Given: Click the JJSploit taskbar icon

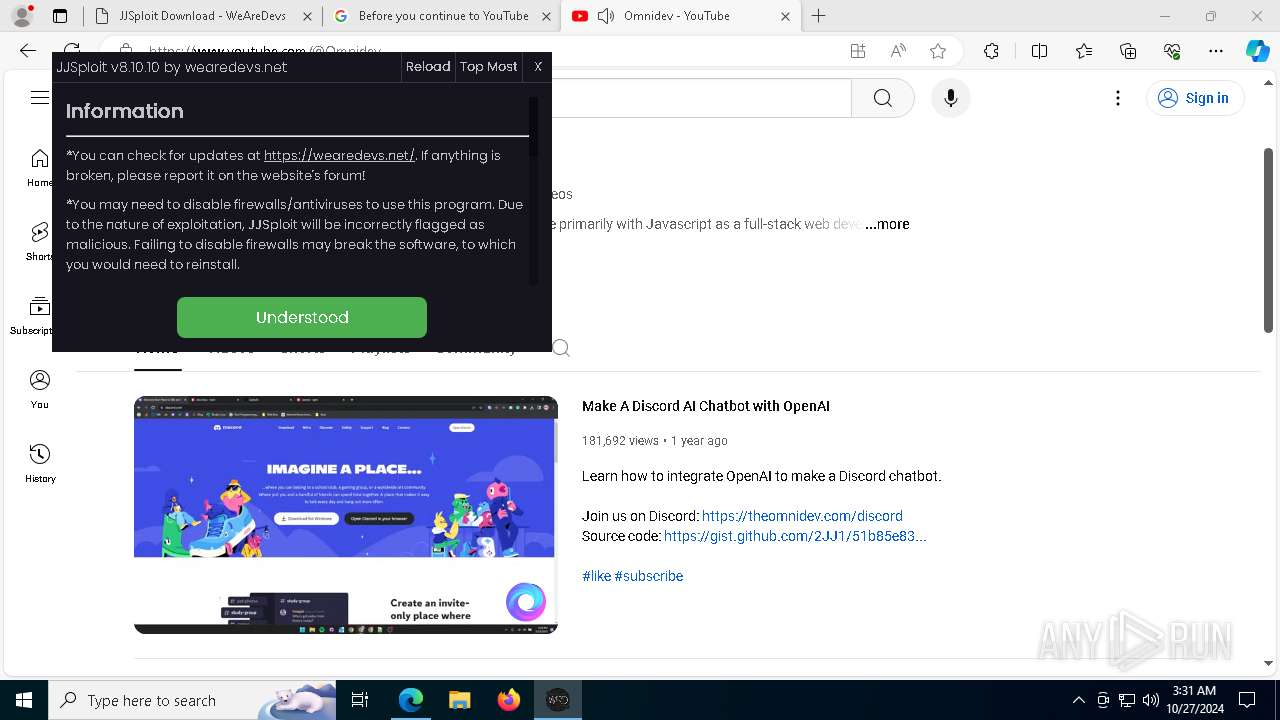Looking at the screenshot, I should (x=558, y=700).
